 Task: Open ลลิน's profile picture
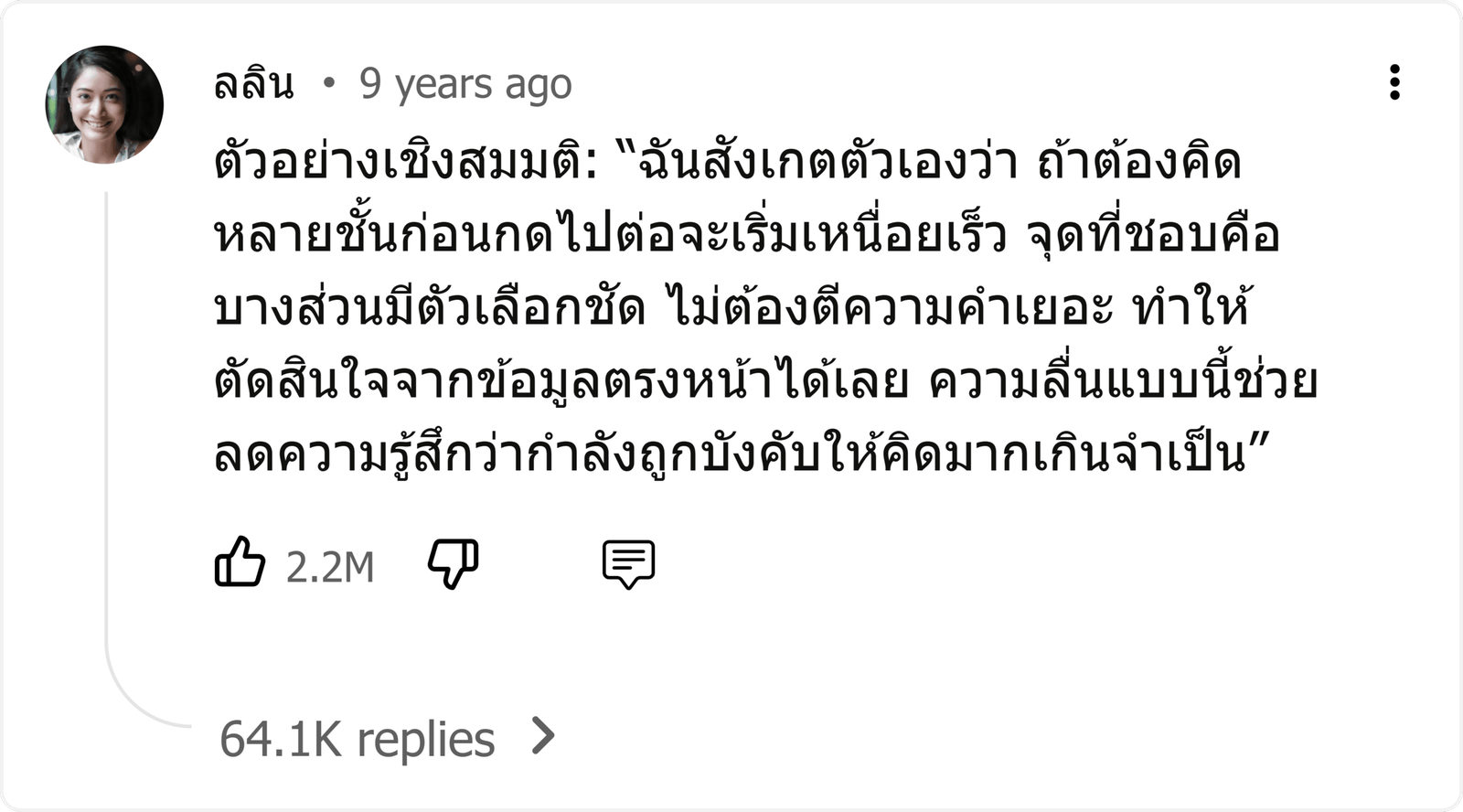104,104
